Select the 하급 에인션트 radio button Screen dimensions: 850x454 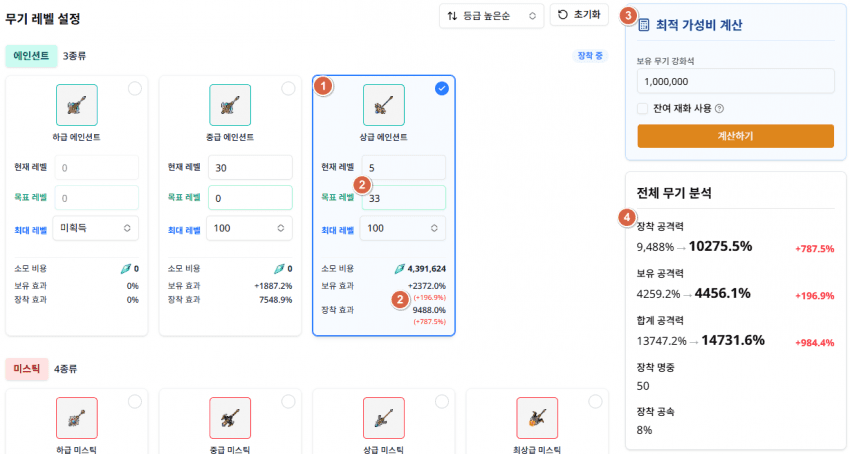coord(134,88)
